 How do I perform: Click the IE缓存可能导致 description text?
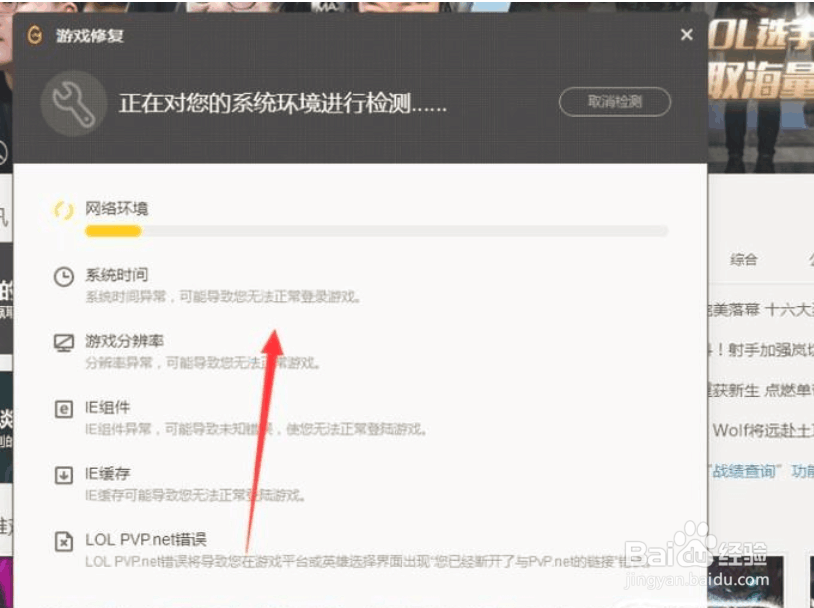click(x=195, y=495)
